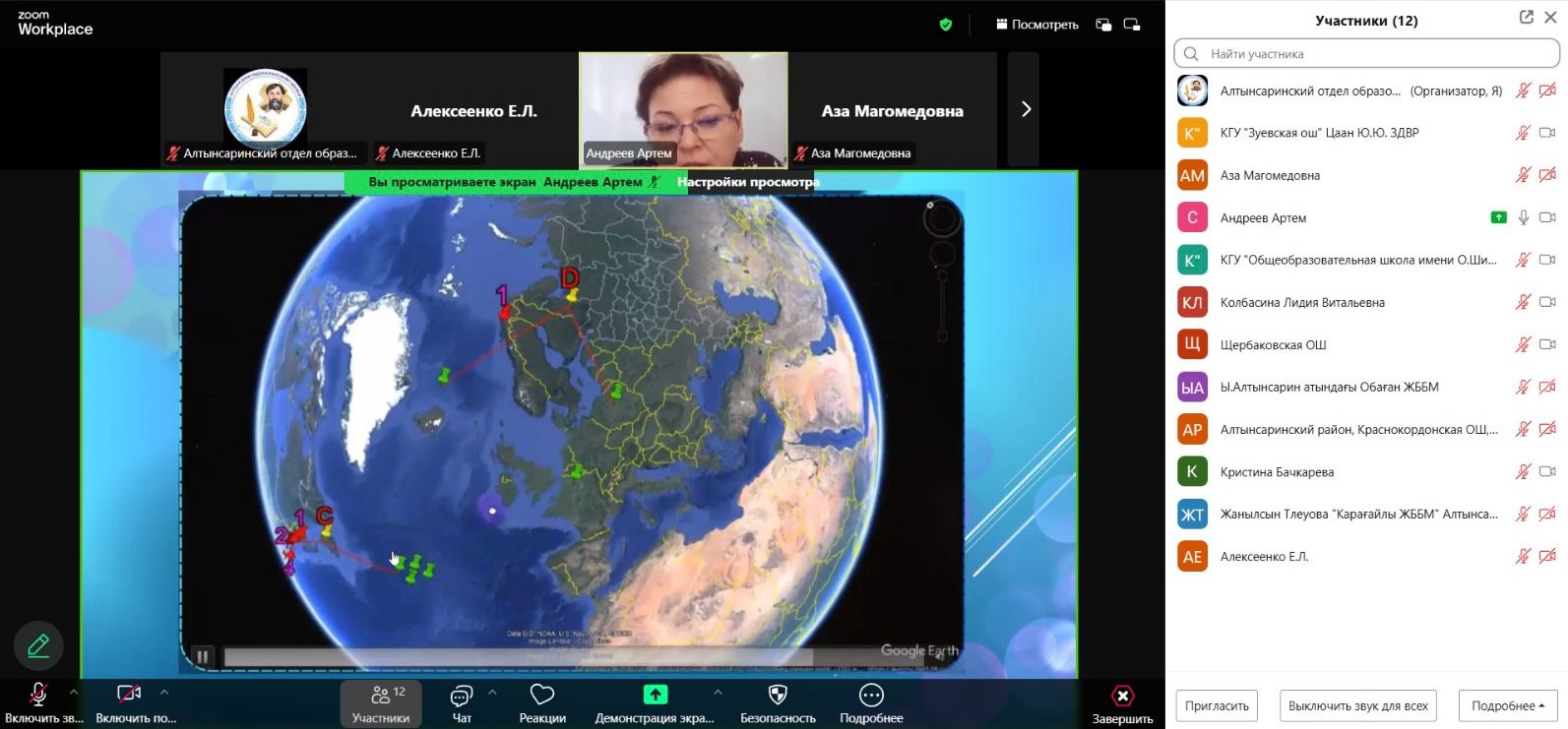Toggle camera icon for КГУ "Зуевская ош"
This screenshot has height=729, width=1568.
coord(1547,133)
